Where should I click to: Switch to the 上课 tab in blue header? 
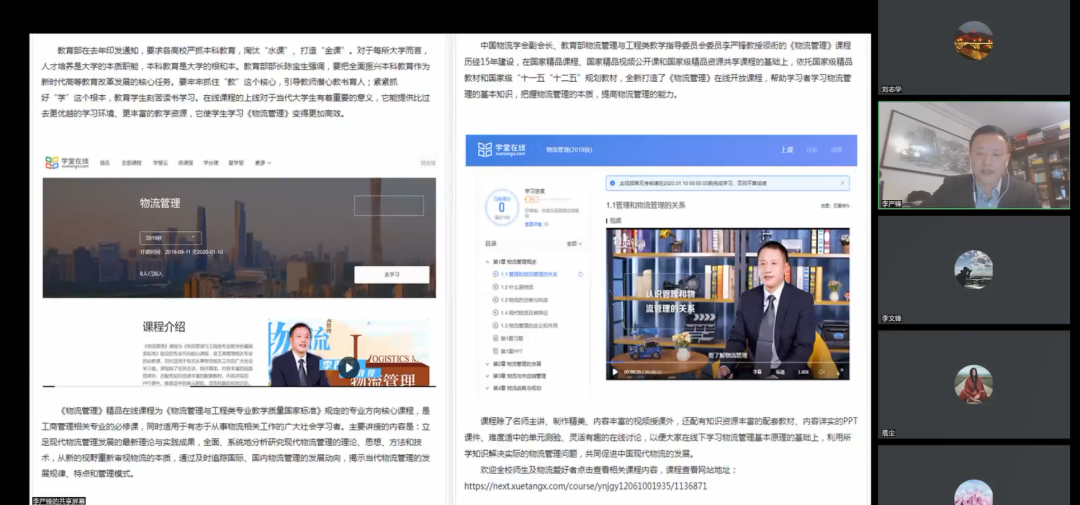787,150
